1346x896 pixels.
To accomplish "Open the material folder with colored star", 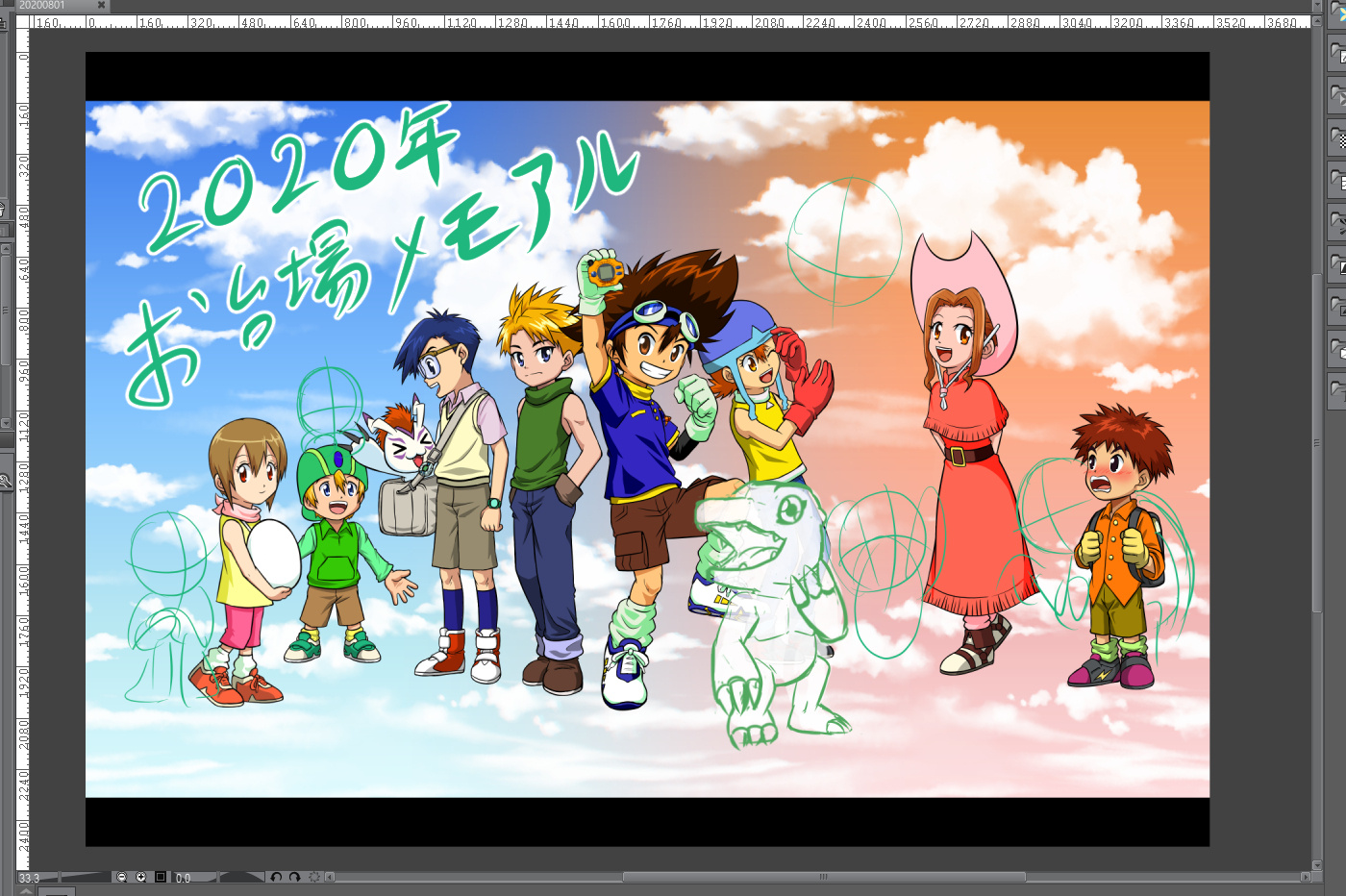I will point(1336,14).
